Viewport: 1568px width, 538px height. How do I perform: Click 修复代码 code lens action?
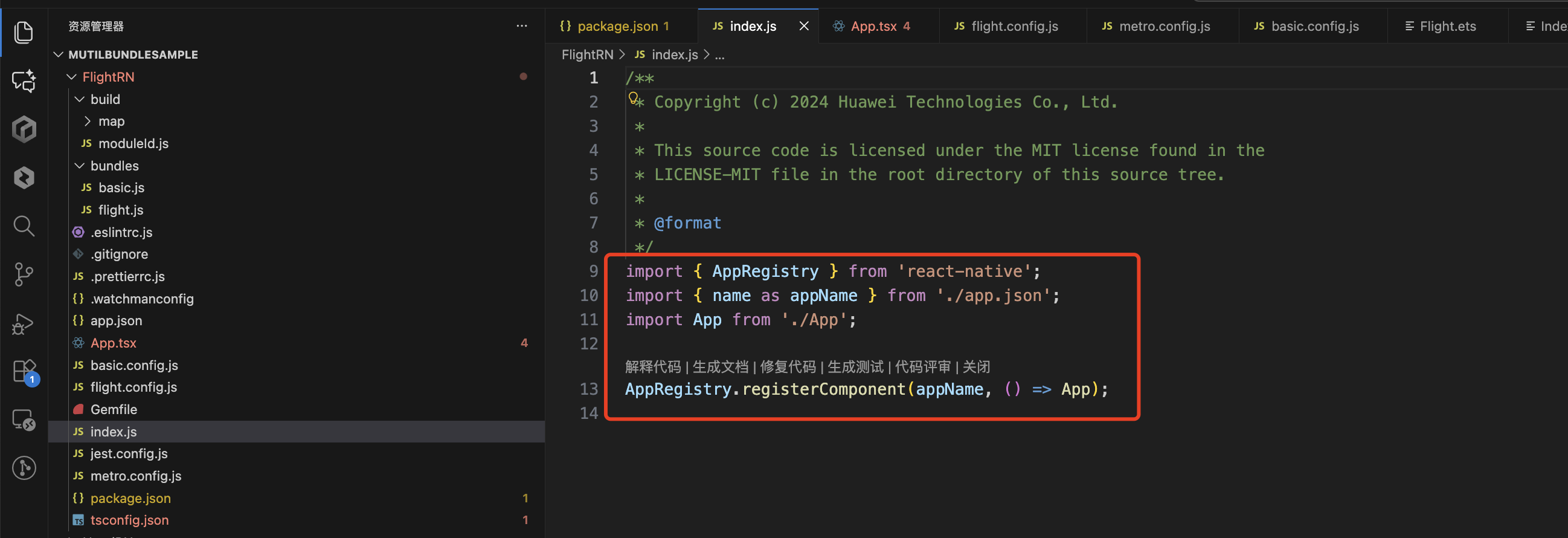point(788,367)
